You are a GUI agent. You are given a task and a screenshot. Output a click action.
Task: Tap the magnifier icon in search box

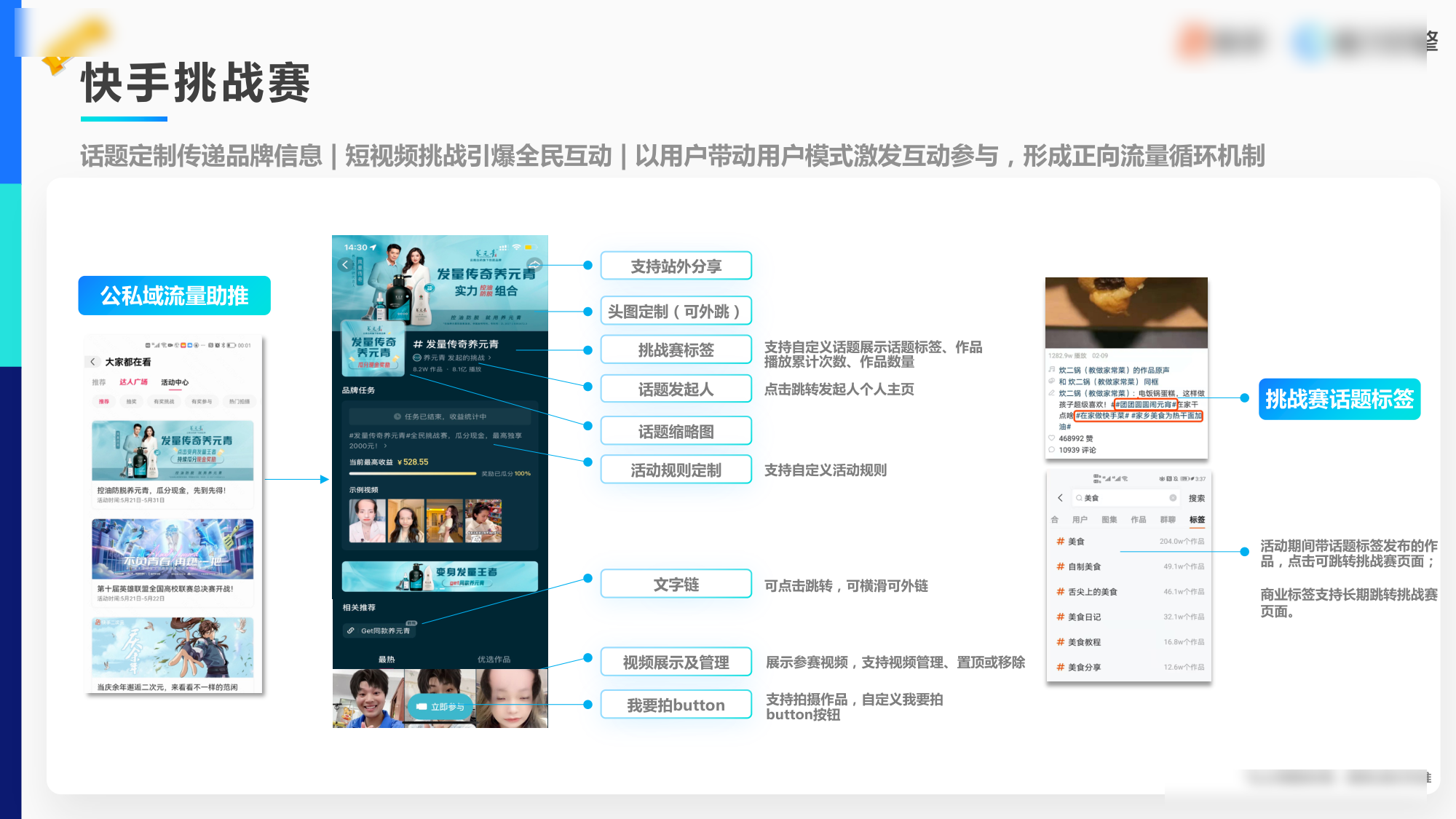click(x=1079, y=498)
